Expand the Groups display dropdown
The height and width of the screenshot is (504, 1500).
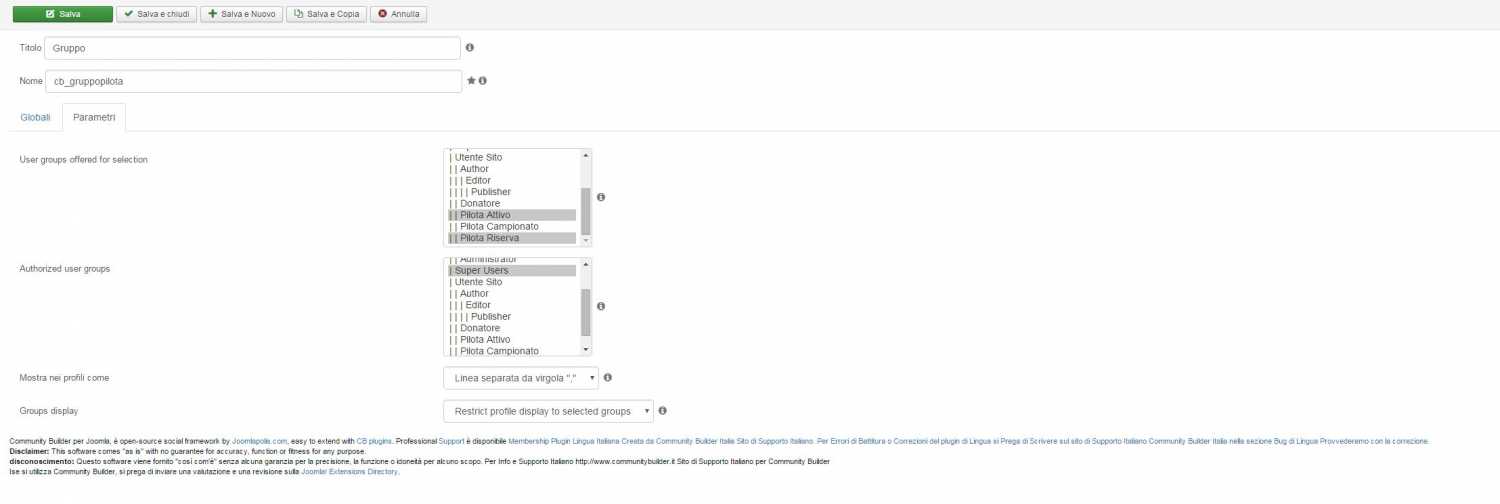pyautogui.click(x=548, y=411)
